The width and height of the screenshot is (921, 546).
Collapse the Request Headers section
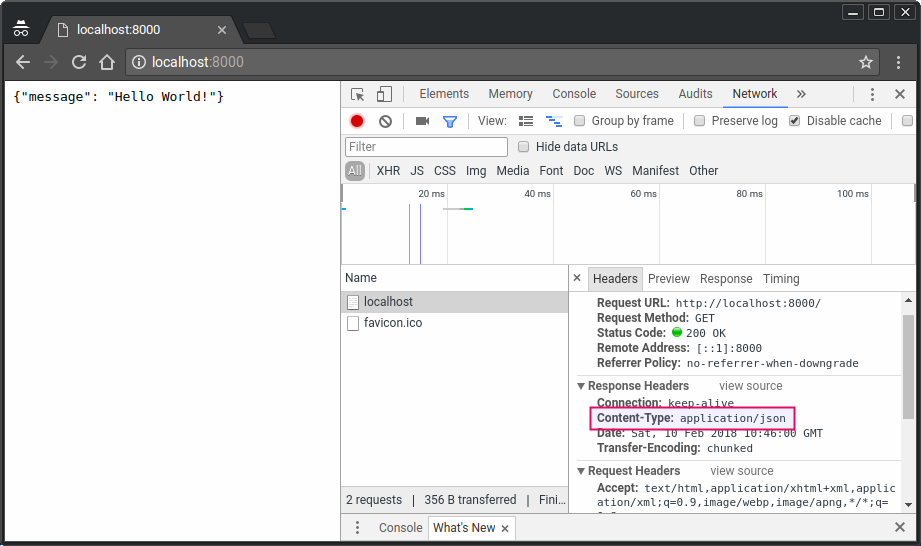click(x=581, y=471)
